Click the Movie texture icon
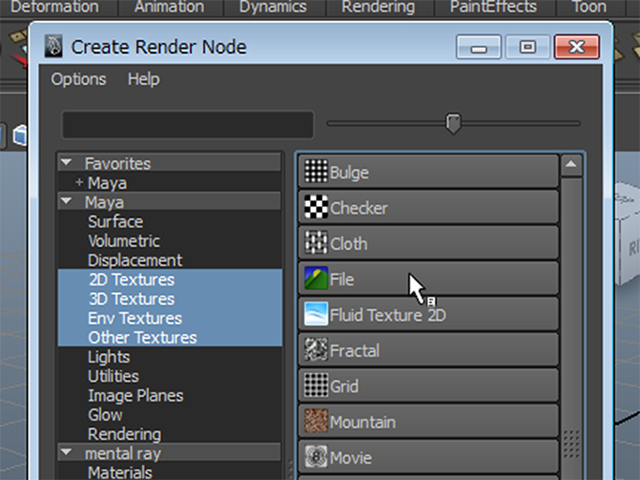The image size is (640, 480). pos(316,457)
